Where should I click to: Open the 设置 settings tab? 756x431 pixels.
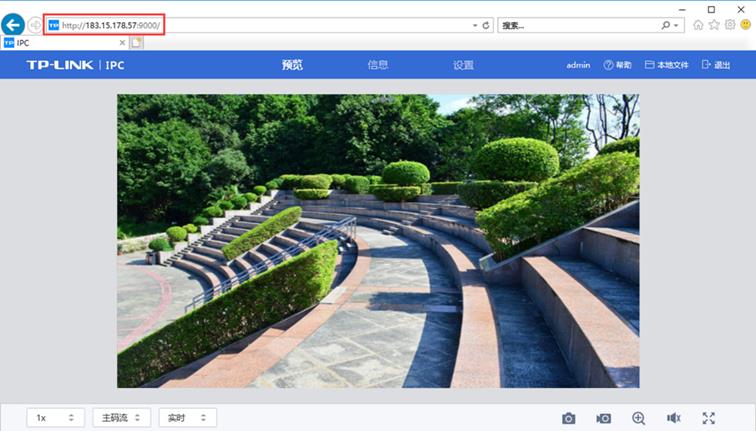pos(463,65)
